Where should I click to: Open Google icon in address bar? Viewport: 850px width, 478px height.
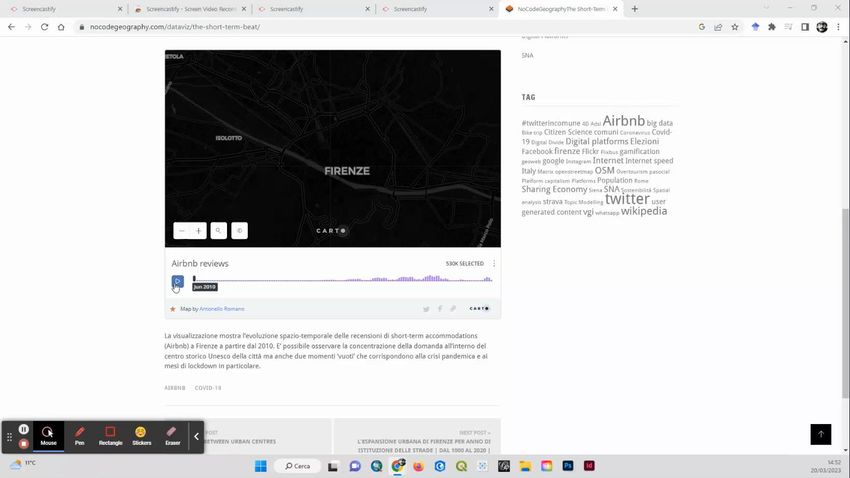click(x=701, y=27)
